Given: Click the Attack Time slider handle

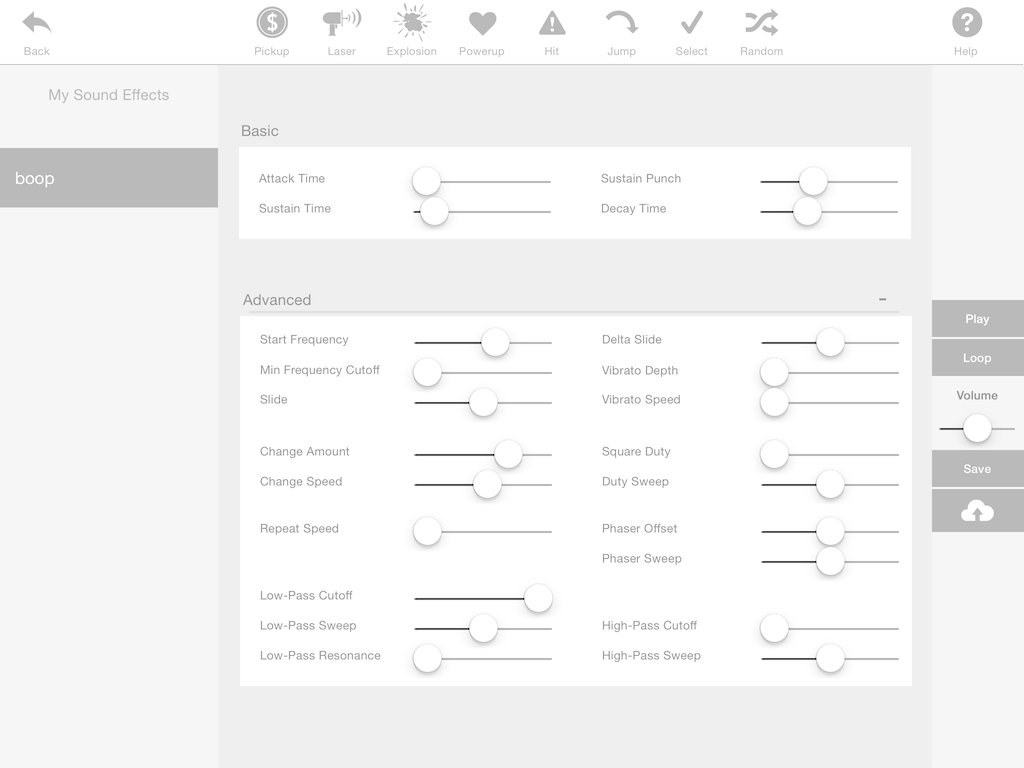Looking at the screenshot, I should [x=426, y=181].
